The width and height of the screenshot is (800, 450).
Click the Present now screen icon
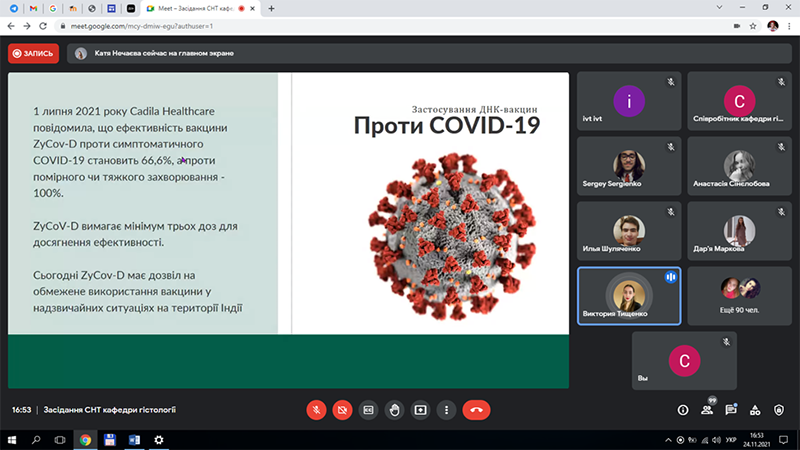[420, 409]
